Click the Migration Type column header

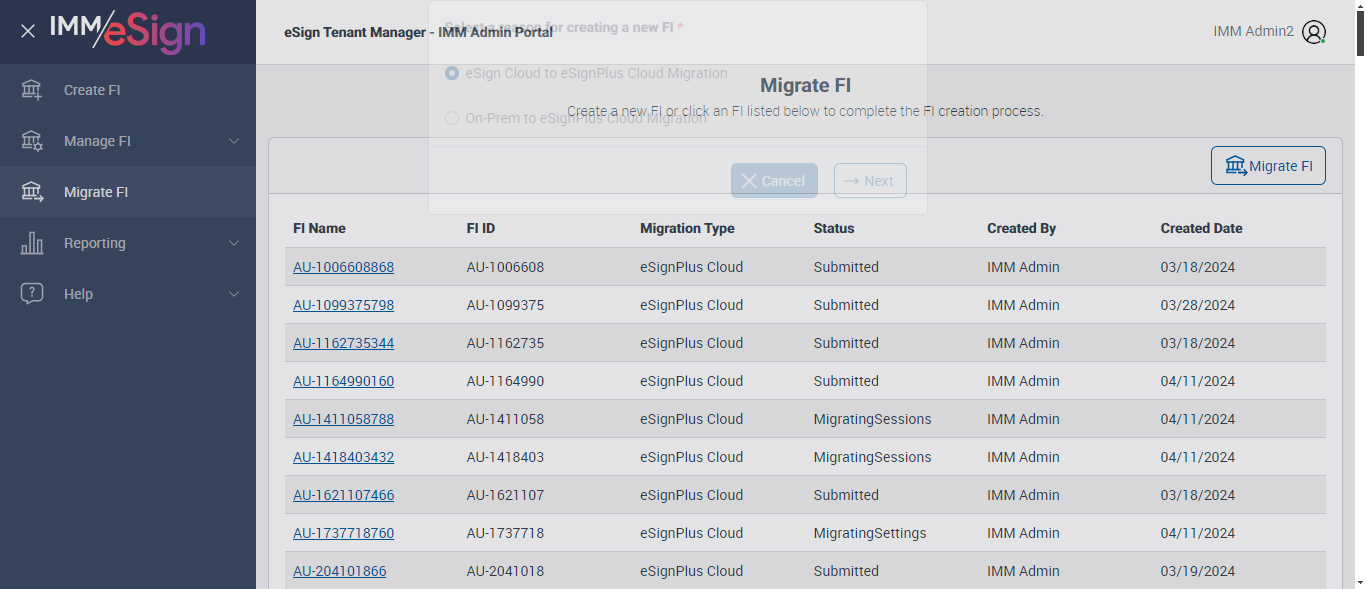(x=687, y=228)
